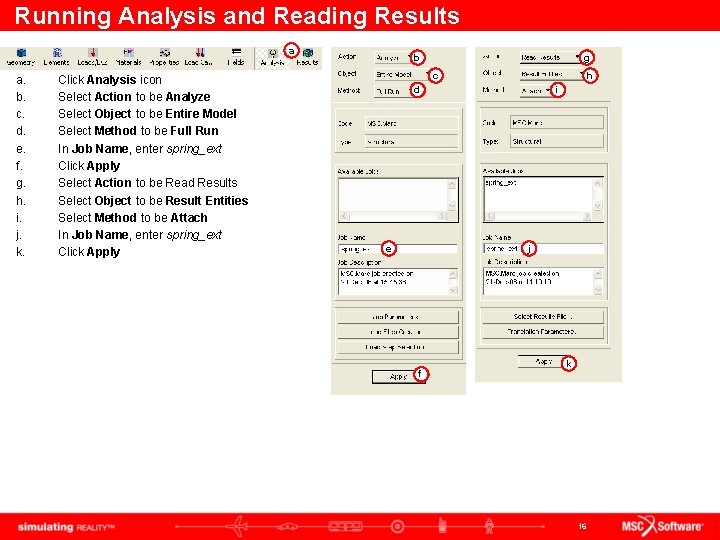This screenshot has width=720, height=540.
Task: Click Apply in the Analyze panel
Action: [x=398, y=377]
